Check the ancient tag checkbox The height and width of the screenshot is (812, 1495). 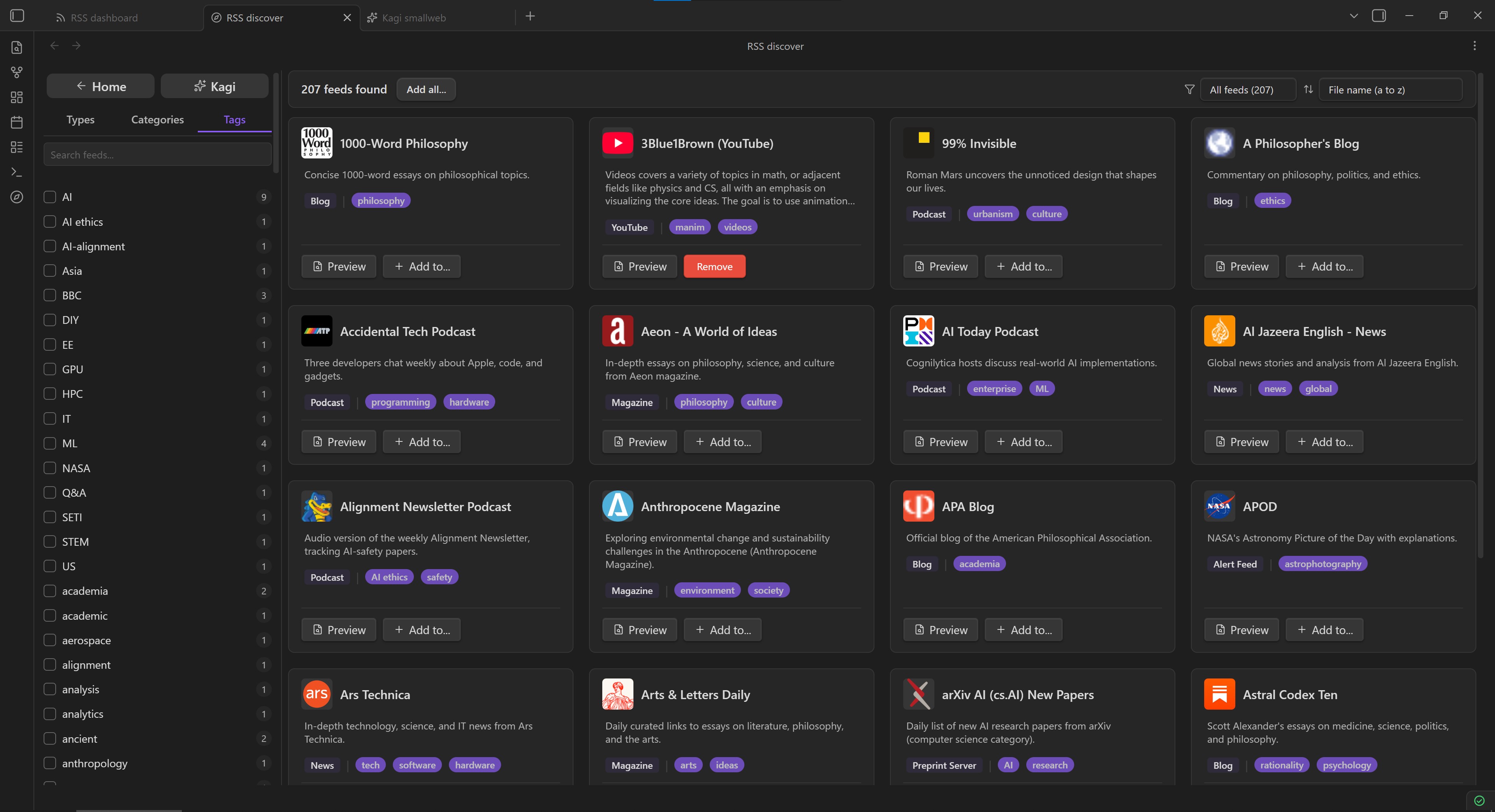coord(50,738)
